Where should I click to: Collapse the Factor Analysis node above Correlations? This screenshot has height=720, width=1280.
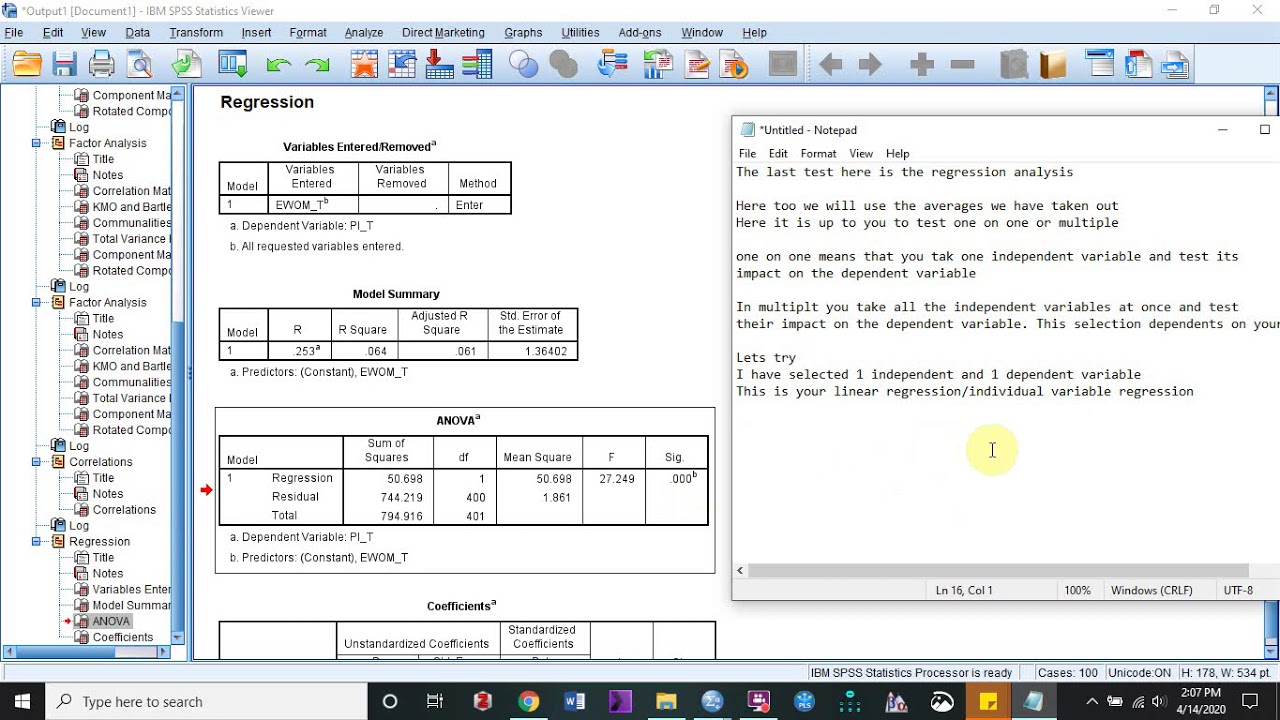click(x=36, y=303)
